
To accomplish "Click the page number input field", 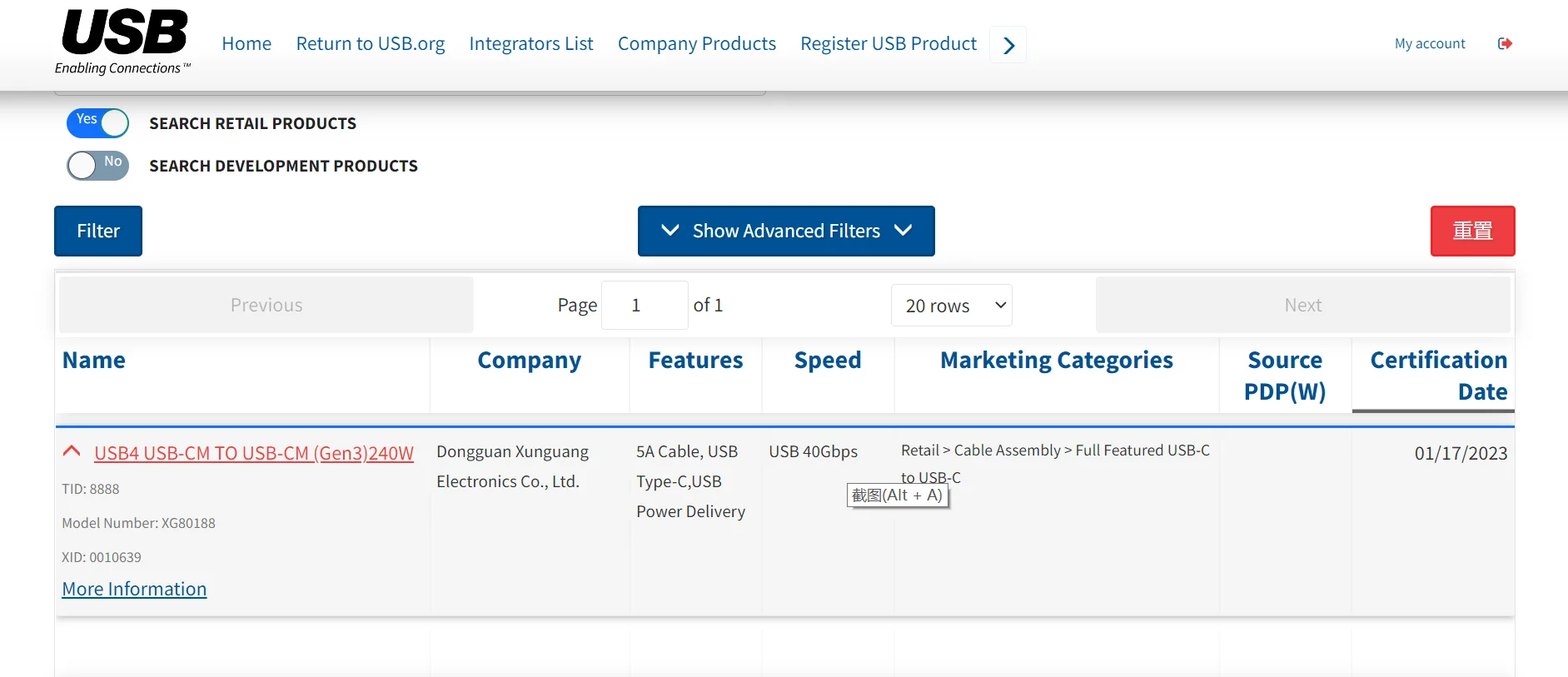I will click(644, 306).
